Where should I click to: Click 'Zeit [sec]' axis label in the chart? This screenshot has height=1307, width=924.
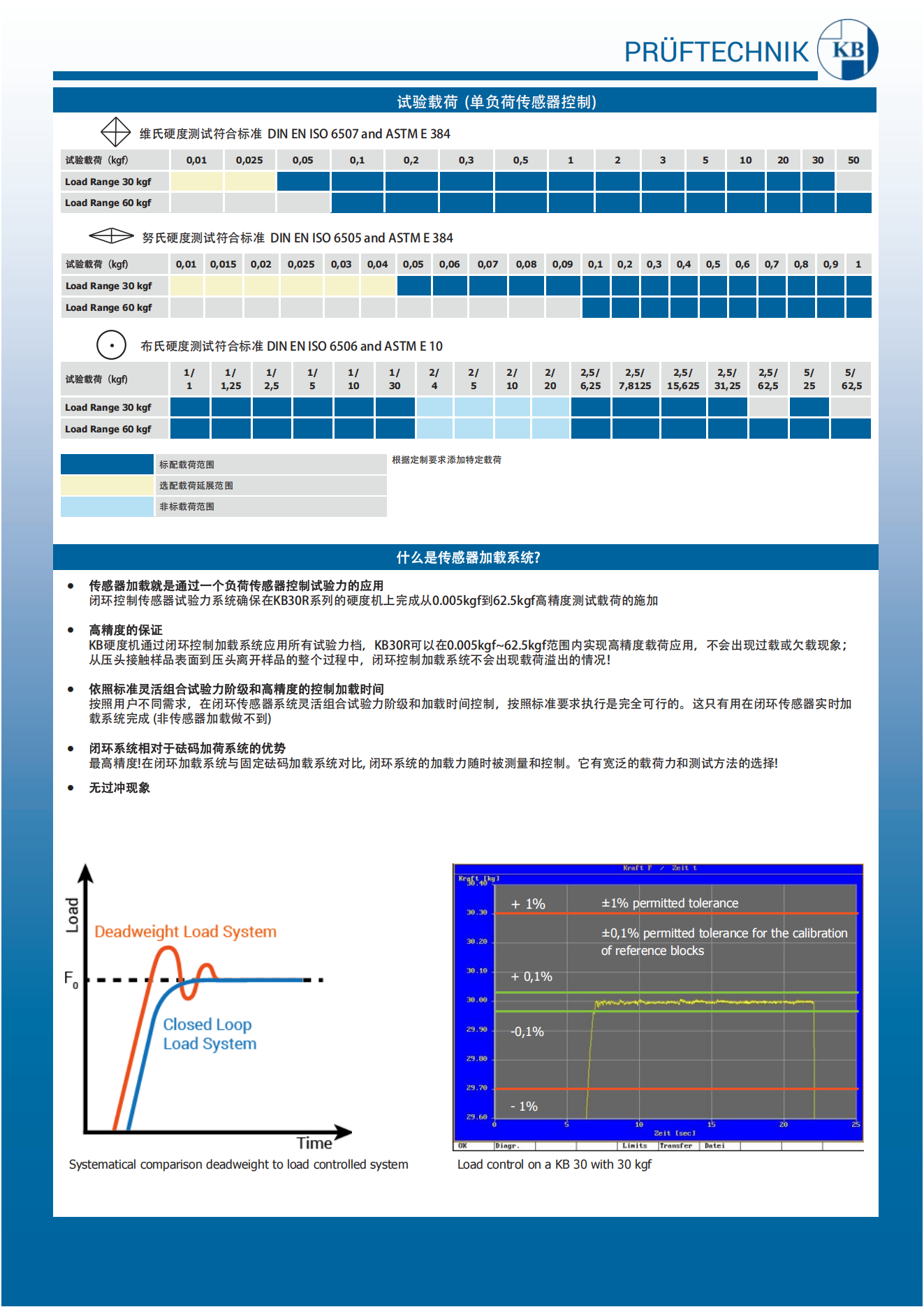click(675, 1133)
